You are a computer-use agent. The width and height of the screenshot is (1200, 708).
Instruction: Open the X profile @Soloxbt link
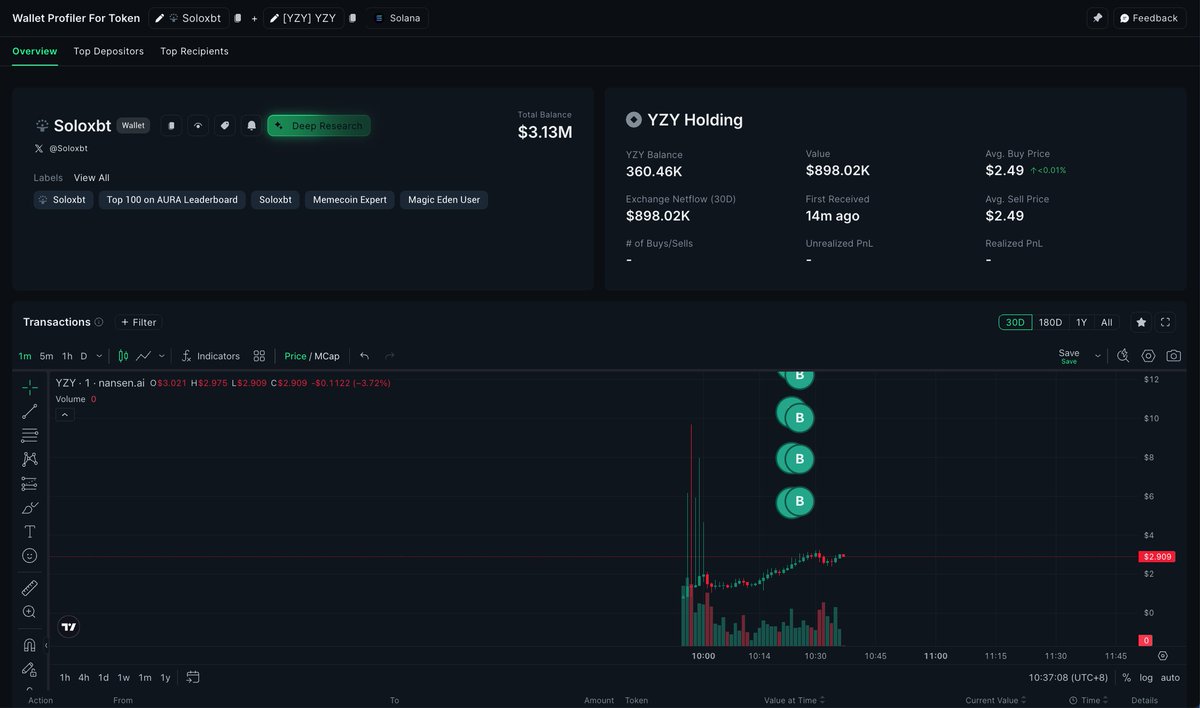61,148
